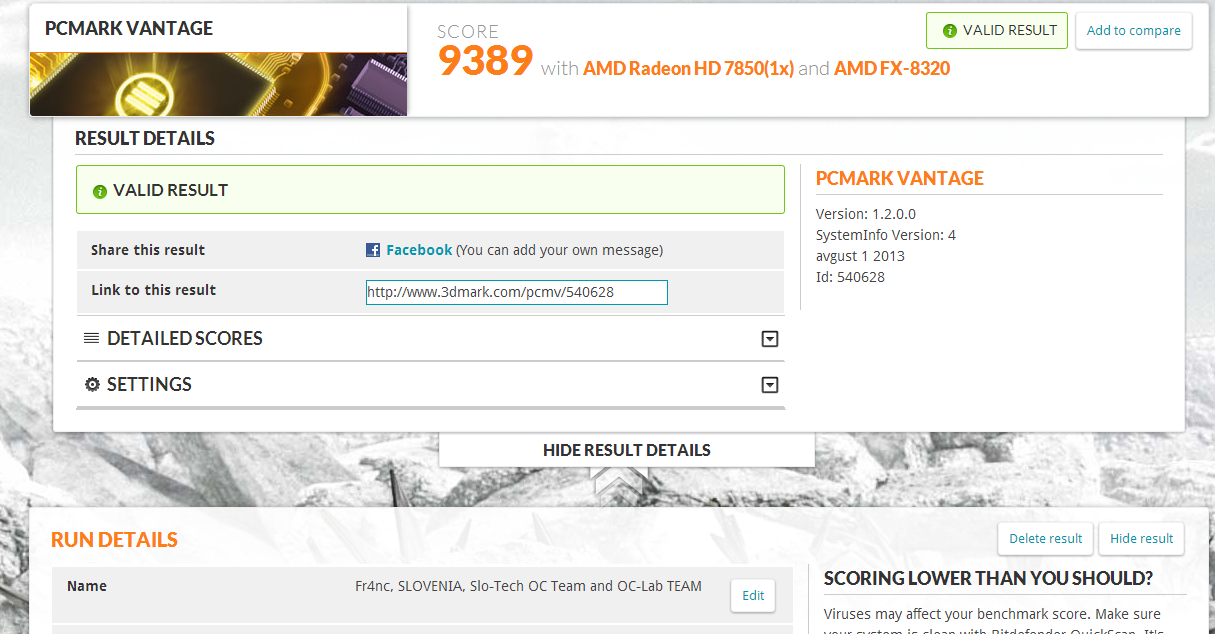Click the Facebook share icon
The image size is (1215, 634).
pyautogui.click(x=373, y=250)
